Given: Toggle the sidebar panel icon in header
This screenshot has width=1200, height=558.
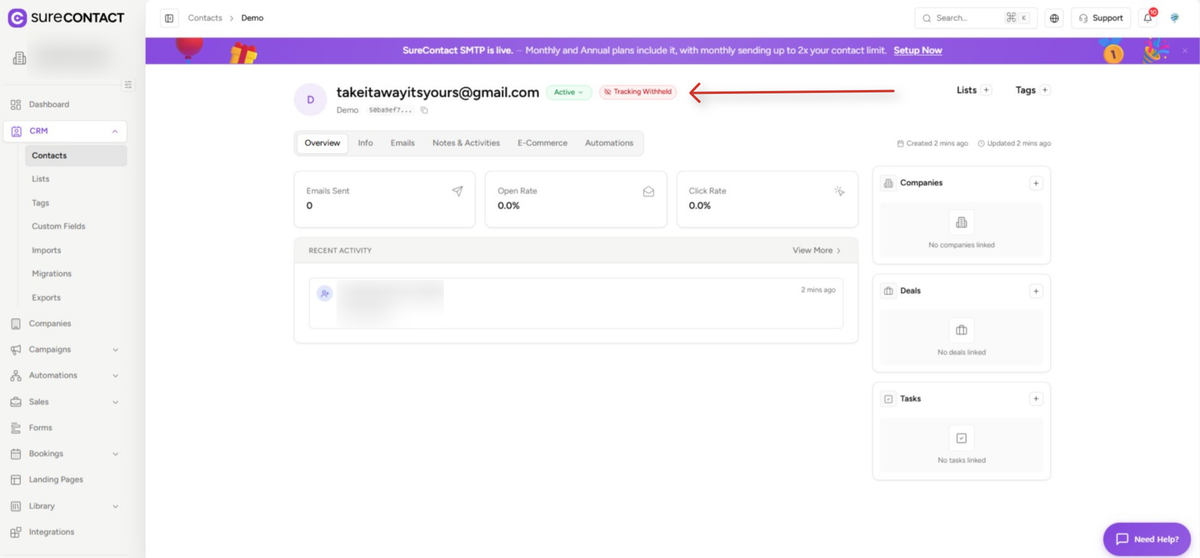Looking at the screenshot, I should (x=169, y=18).
